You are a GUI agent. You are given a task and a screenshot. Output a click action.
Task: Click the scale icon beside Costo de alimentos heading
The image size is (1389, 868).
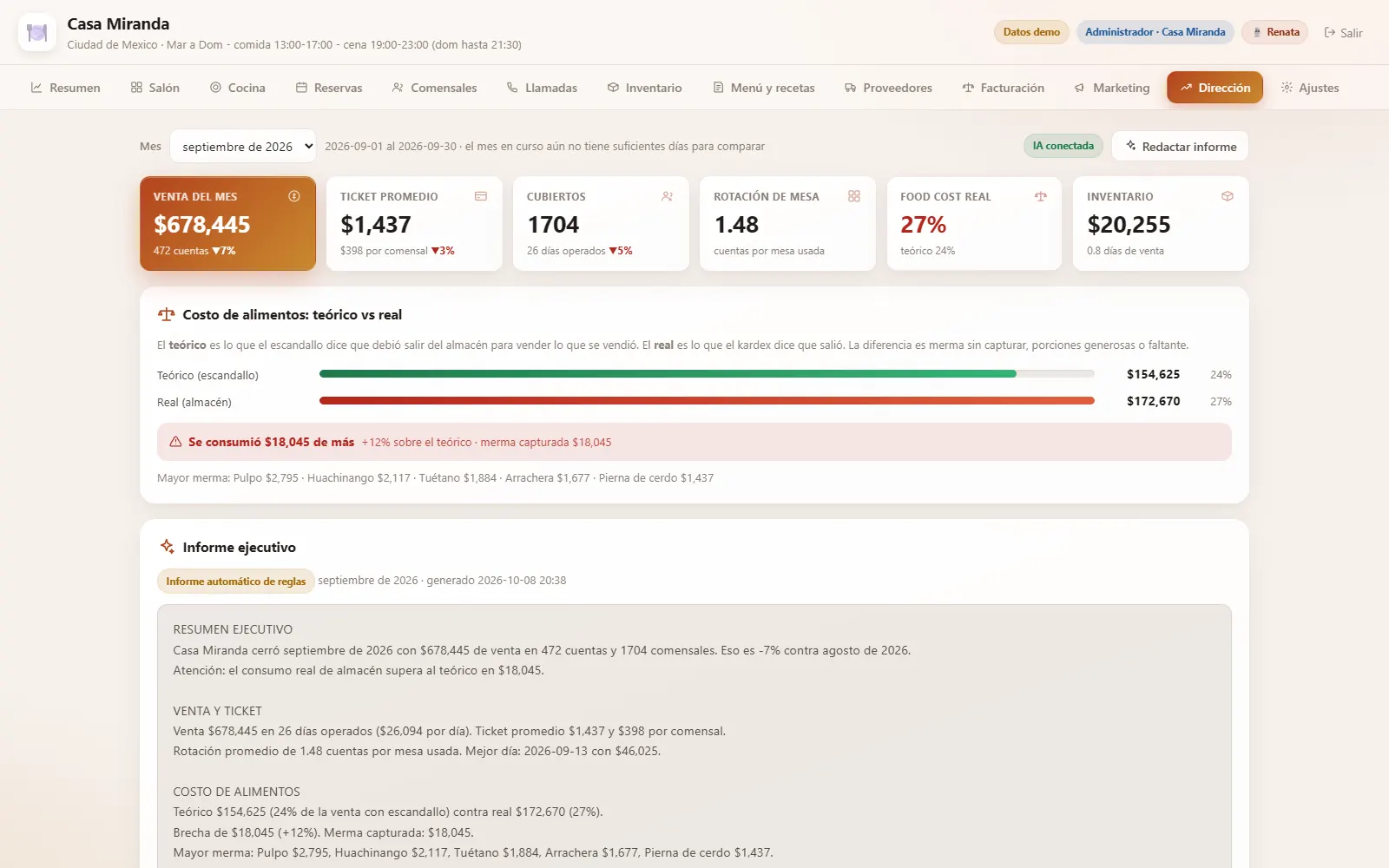coord(166,314)
